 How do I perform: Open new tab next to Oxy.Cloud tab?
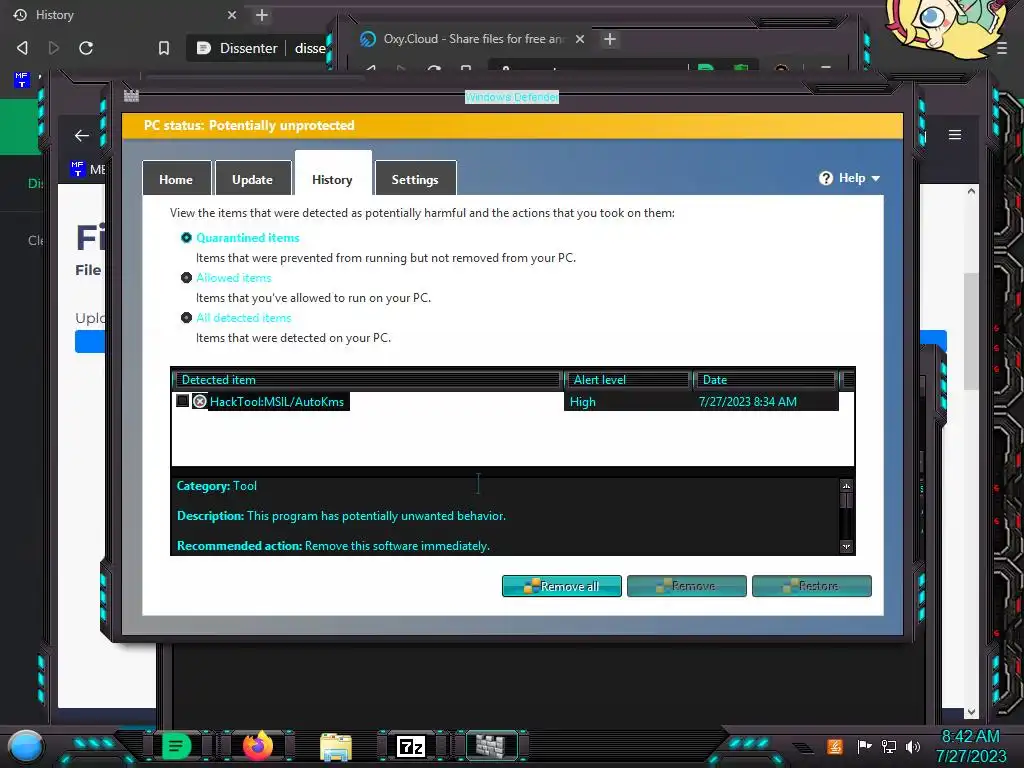pos(610,39)
